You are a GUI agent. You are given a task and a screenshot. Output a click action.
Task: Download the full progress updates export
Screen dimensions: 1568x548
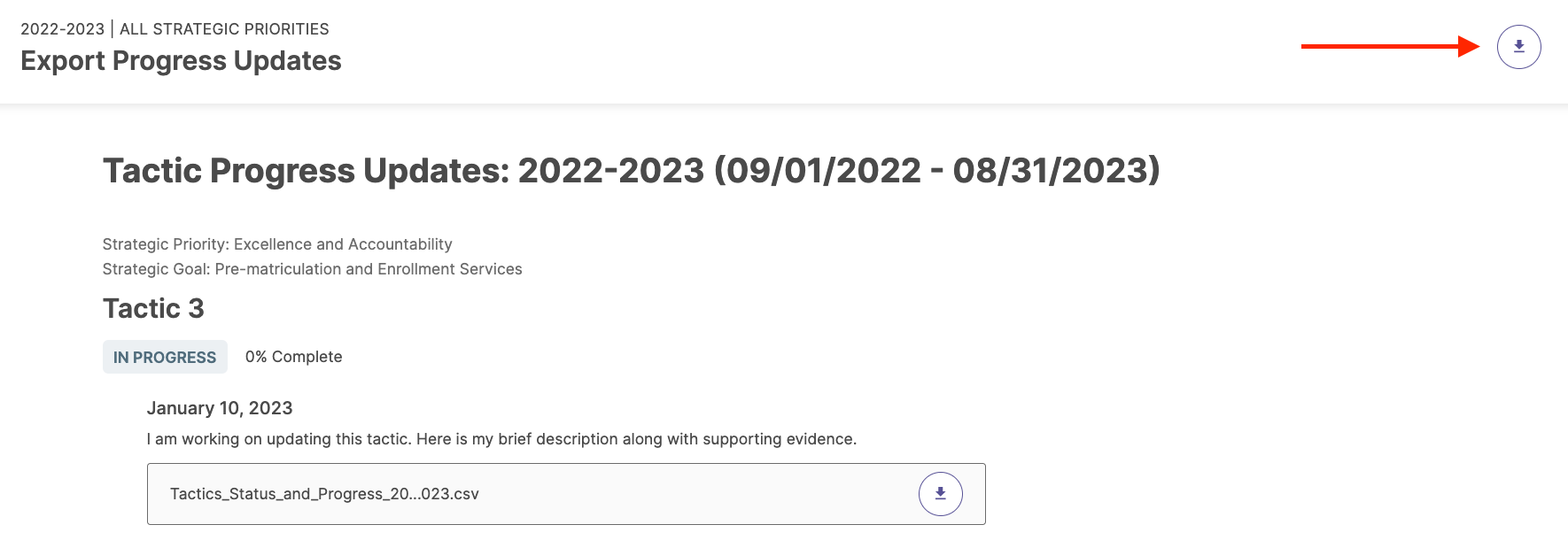coord(1518,47)
